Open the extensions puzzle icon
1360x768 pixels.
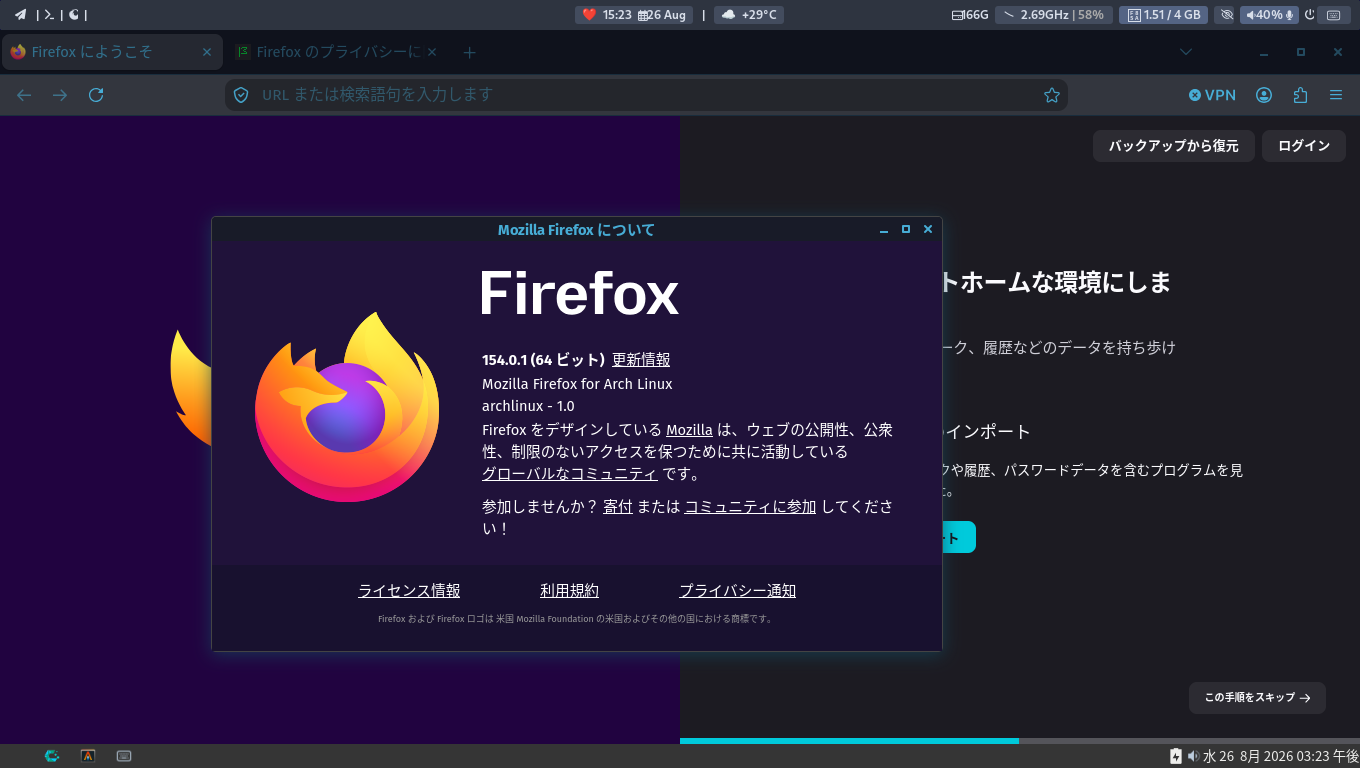(x=1300, y=95)
